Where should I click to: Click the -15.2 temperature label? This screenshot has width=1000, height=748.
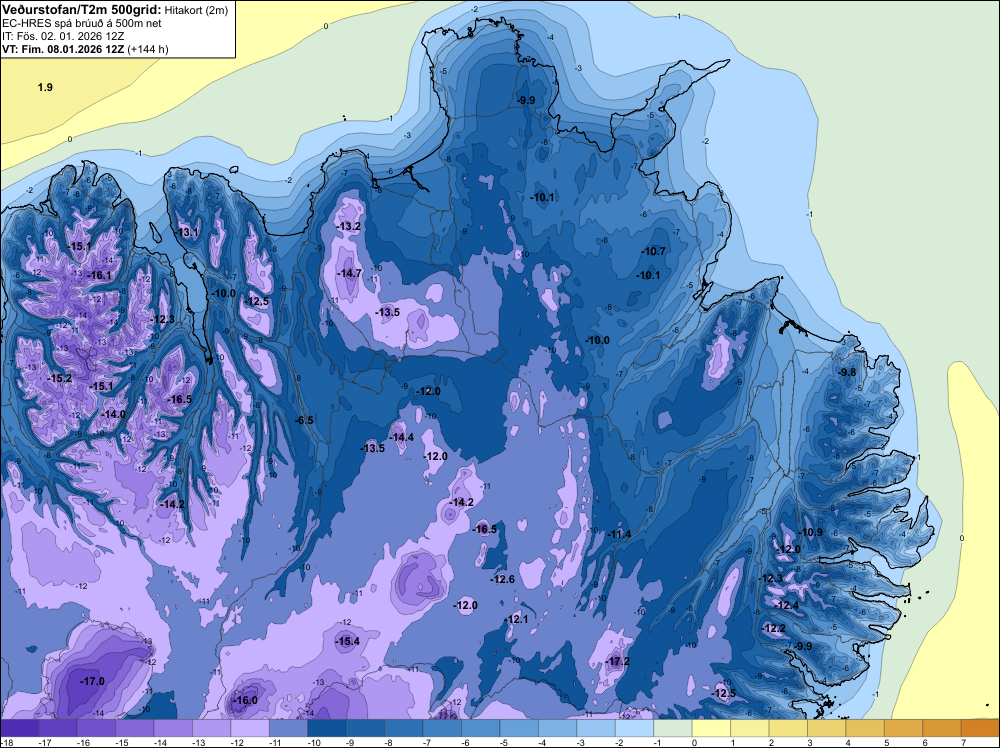point(59,378)
